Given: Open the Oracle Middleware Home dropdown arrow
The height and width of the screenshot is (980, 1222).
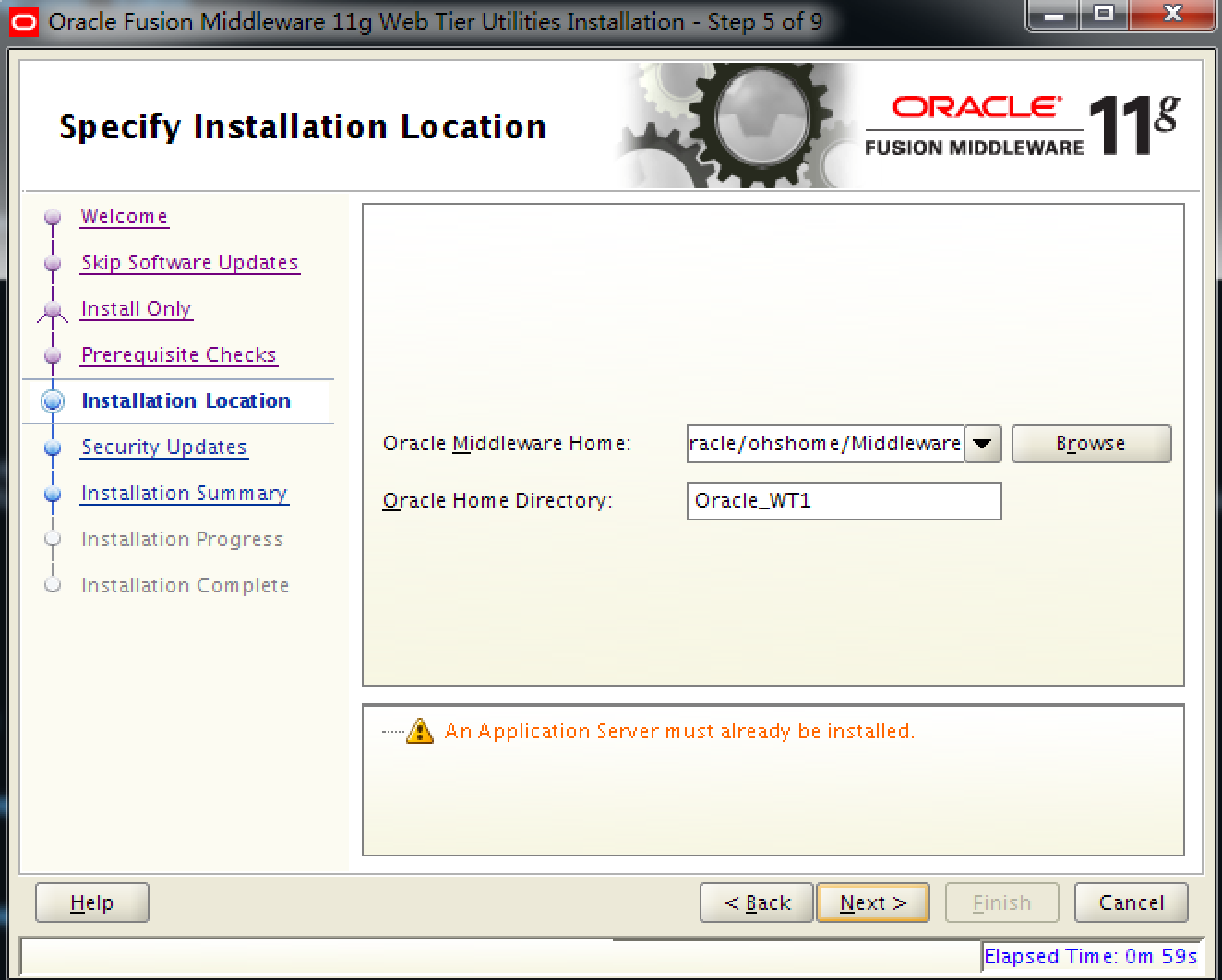Looking at the screenshot, I should (x=983, y=444).
